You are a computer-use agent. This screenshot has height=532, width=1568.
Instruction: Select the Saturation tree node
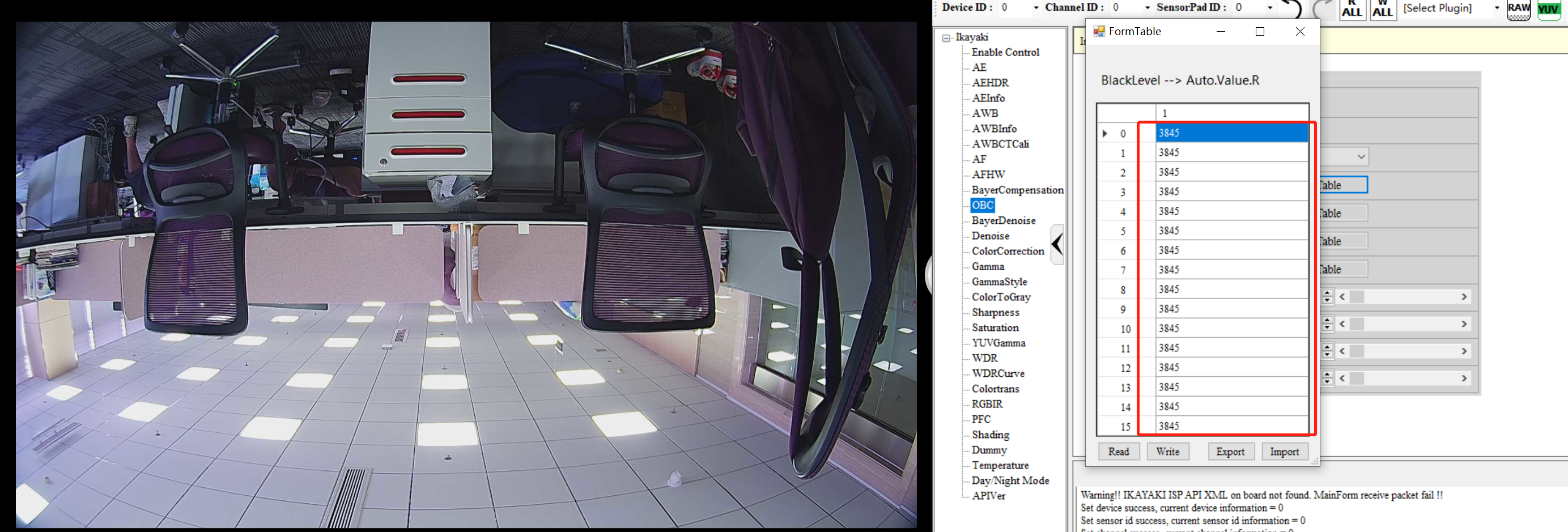click(x=995, y=327)
